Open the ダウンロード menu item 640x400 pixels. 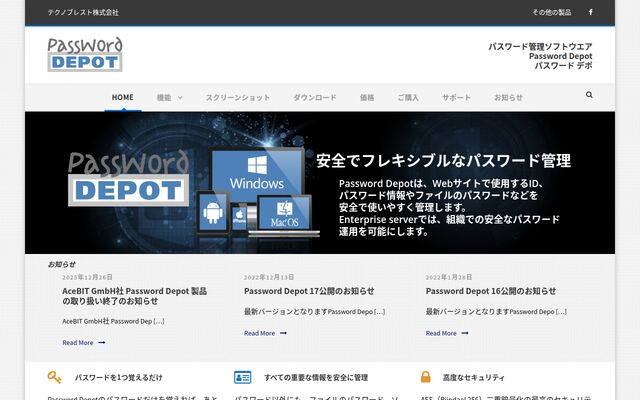click(x=315, y=98)
